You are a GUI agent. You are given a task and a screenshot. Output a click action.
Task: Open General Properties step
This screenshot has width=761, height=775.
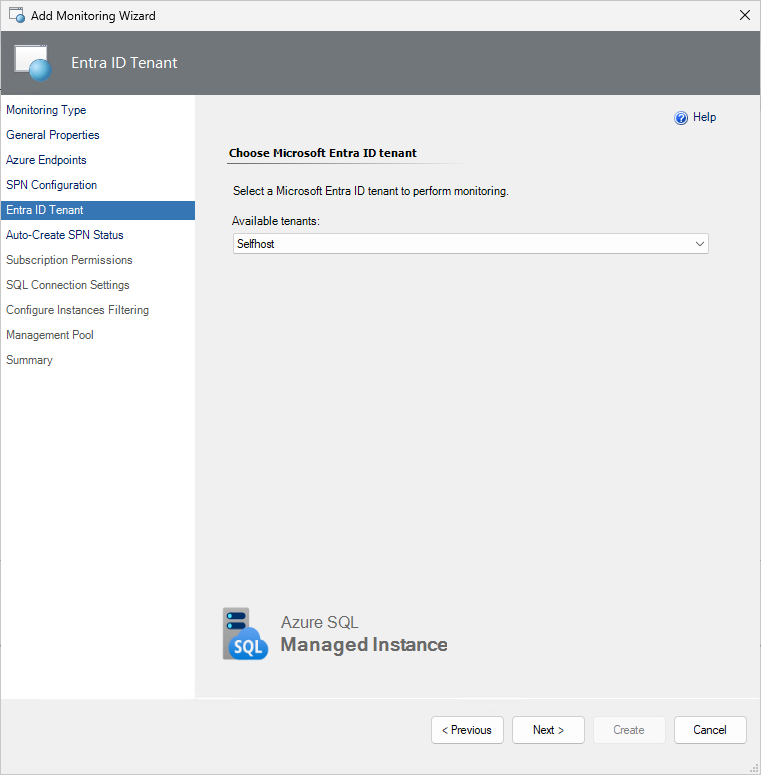click(52, 135)
